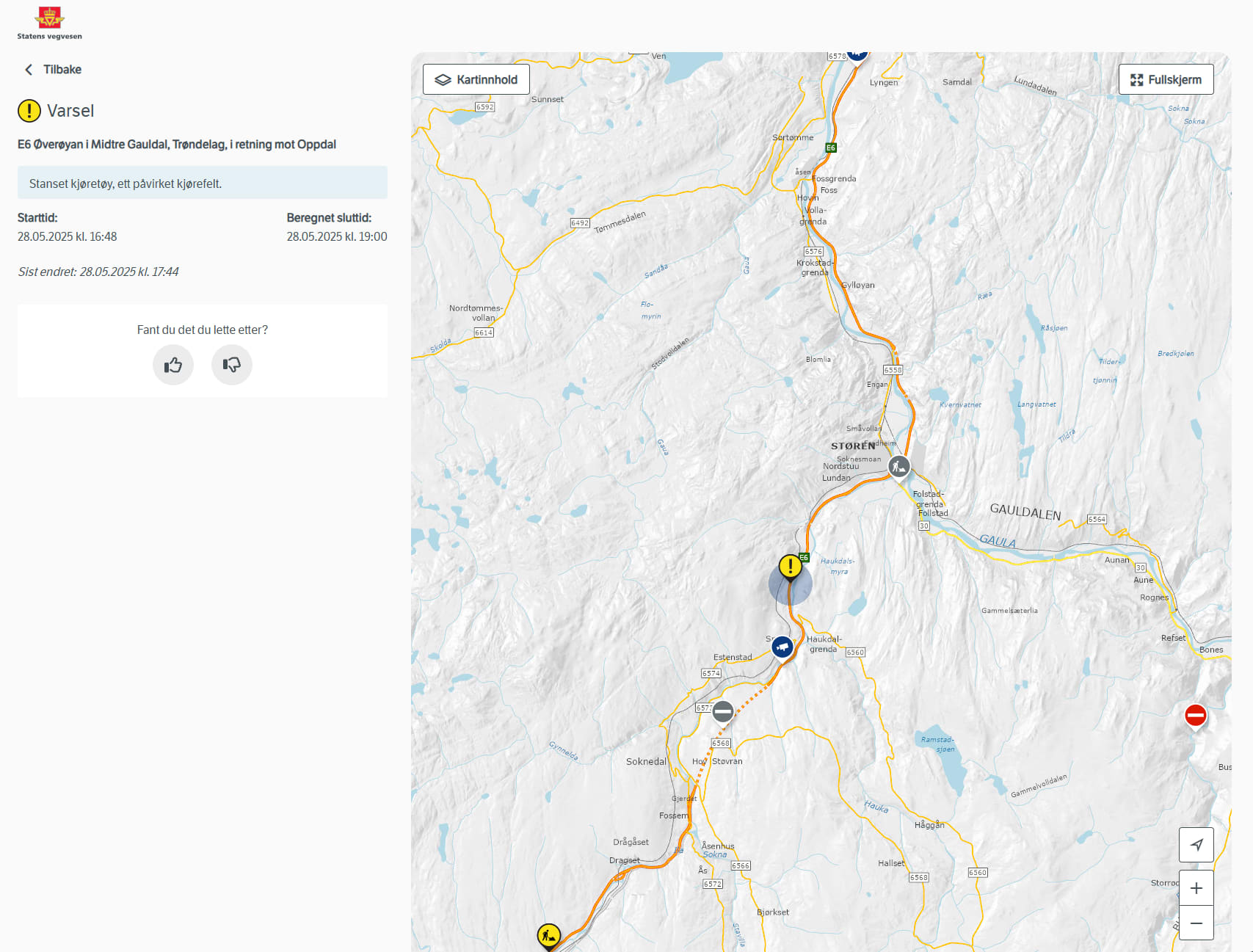1253x952 pixels.
Task: Switch map to Fullskjerm mode
Action: coord(1166,79)
